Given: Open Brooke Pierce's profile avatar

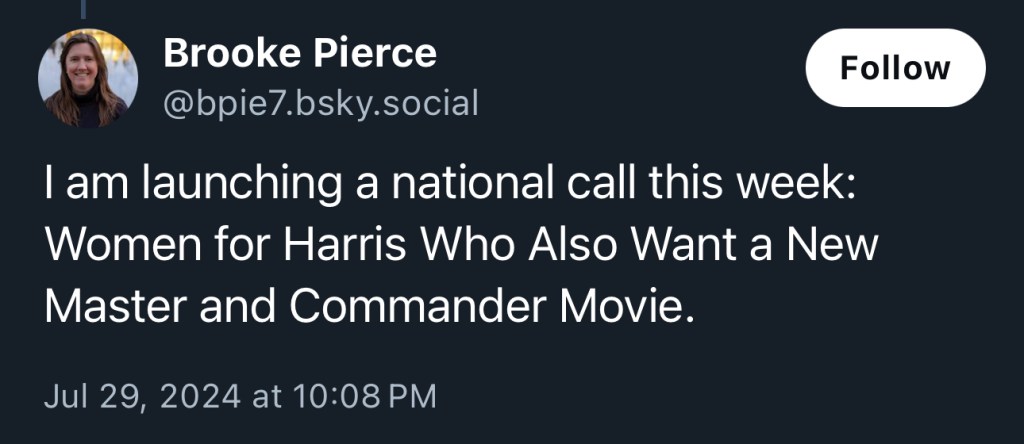Looking at the screenshot, I should click(88, 78).
